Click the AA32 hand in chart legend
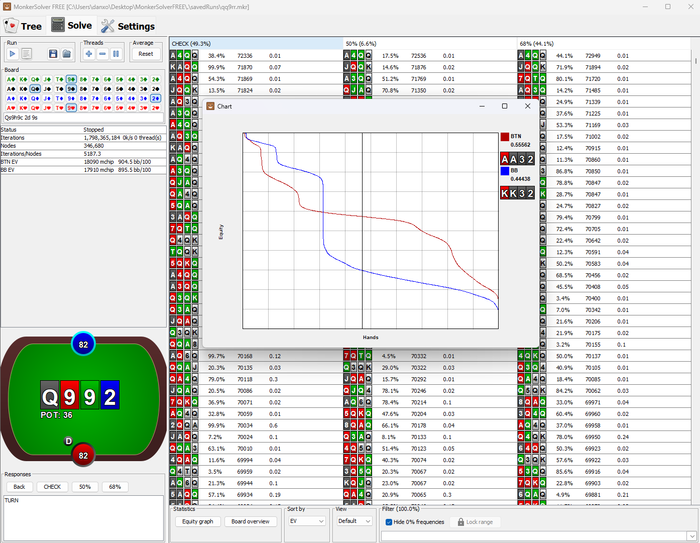 pos(517,159)
